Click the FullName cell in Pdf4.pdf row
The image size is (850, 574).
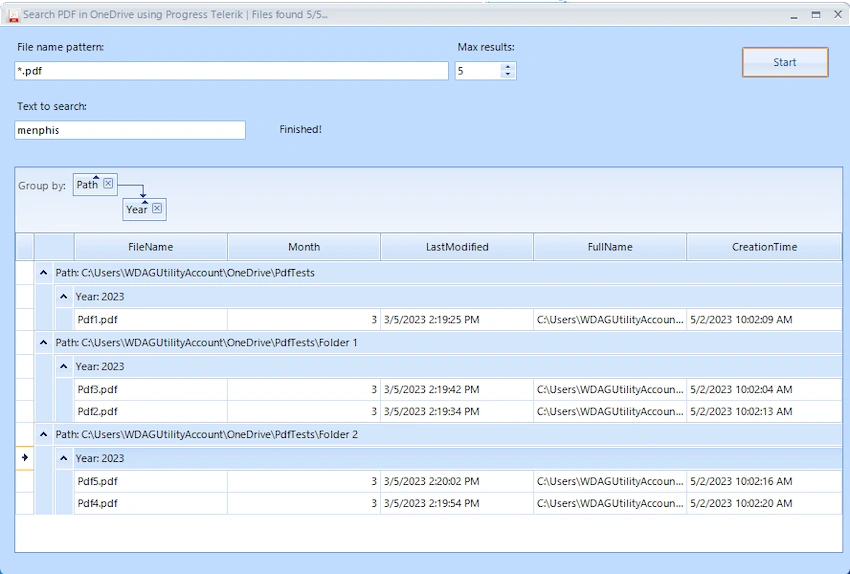[610, 503]
